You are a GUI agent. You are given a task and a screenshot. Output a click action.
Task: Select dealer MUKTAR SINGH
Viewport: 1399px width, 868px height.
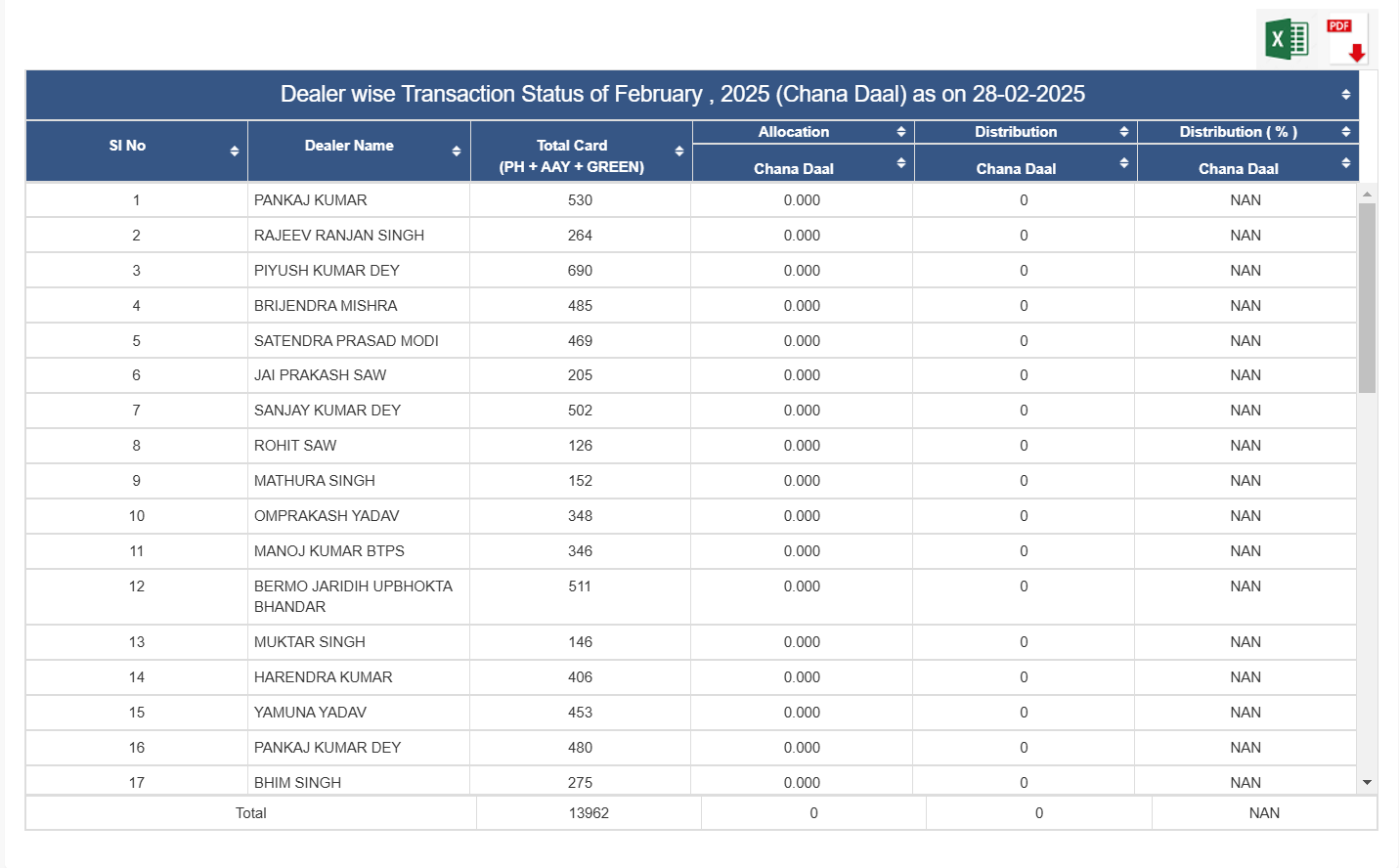tap(310, 642)
